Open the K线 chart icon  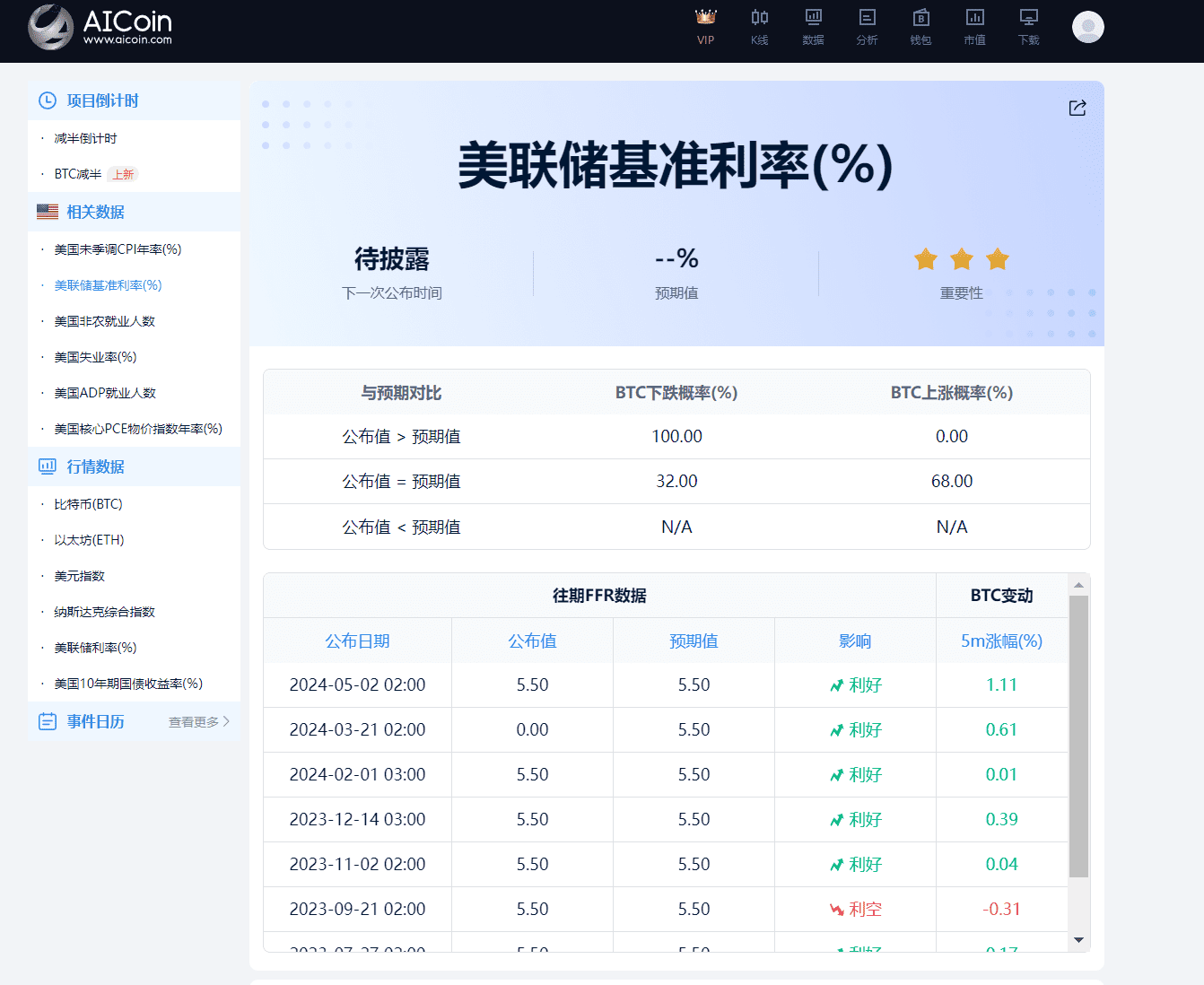click(x=760, y=17)
